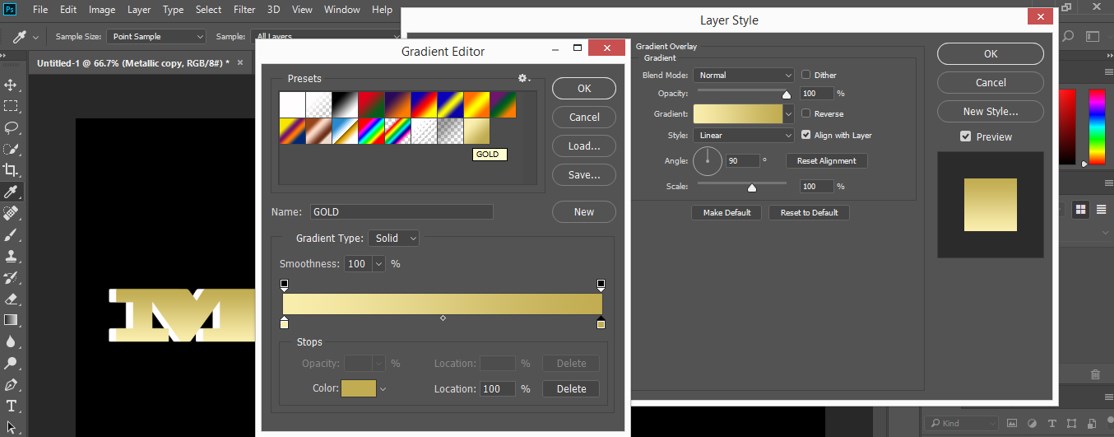This screenshot has width=1114, height=437.
Task: Click Load button in Gradient Editor
Action: (x=584, y=146)
